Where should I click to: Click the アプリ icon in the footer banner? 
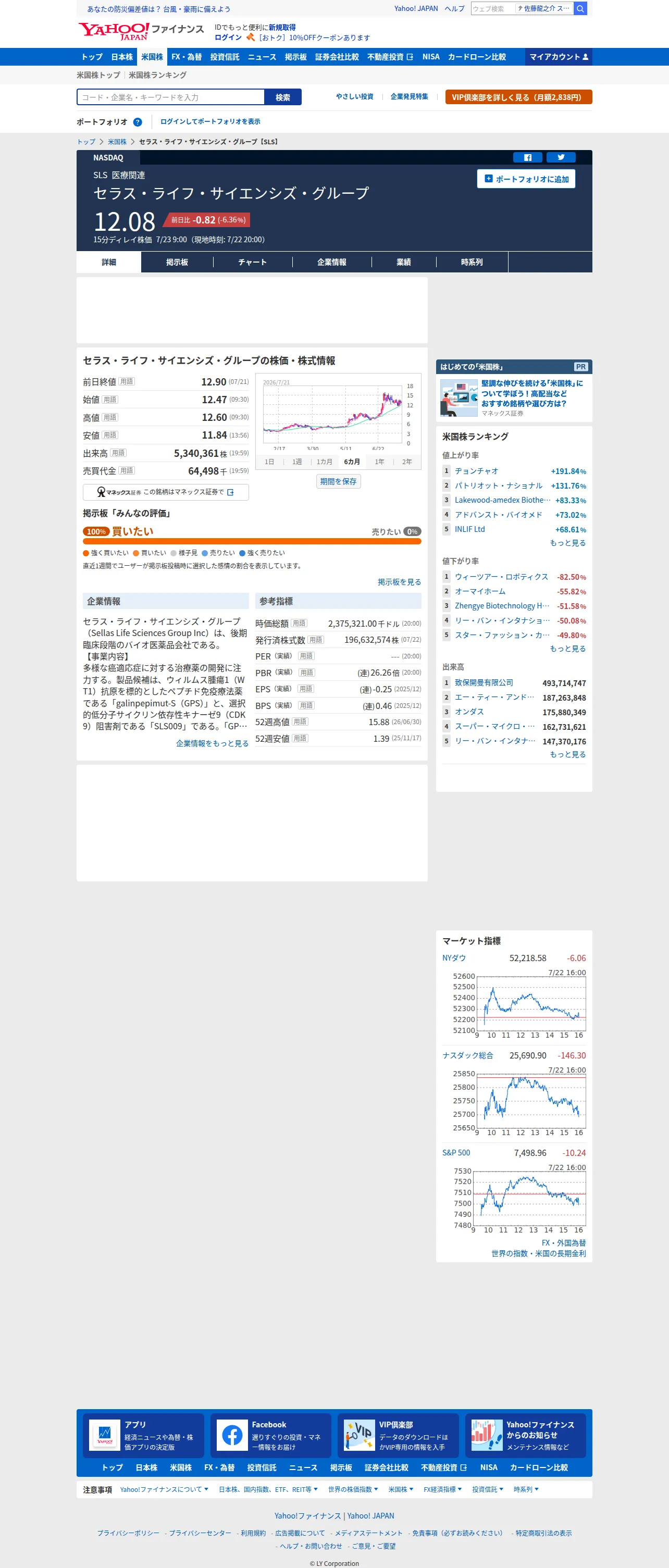pos(105,1435)
